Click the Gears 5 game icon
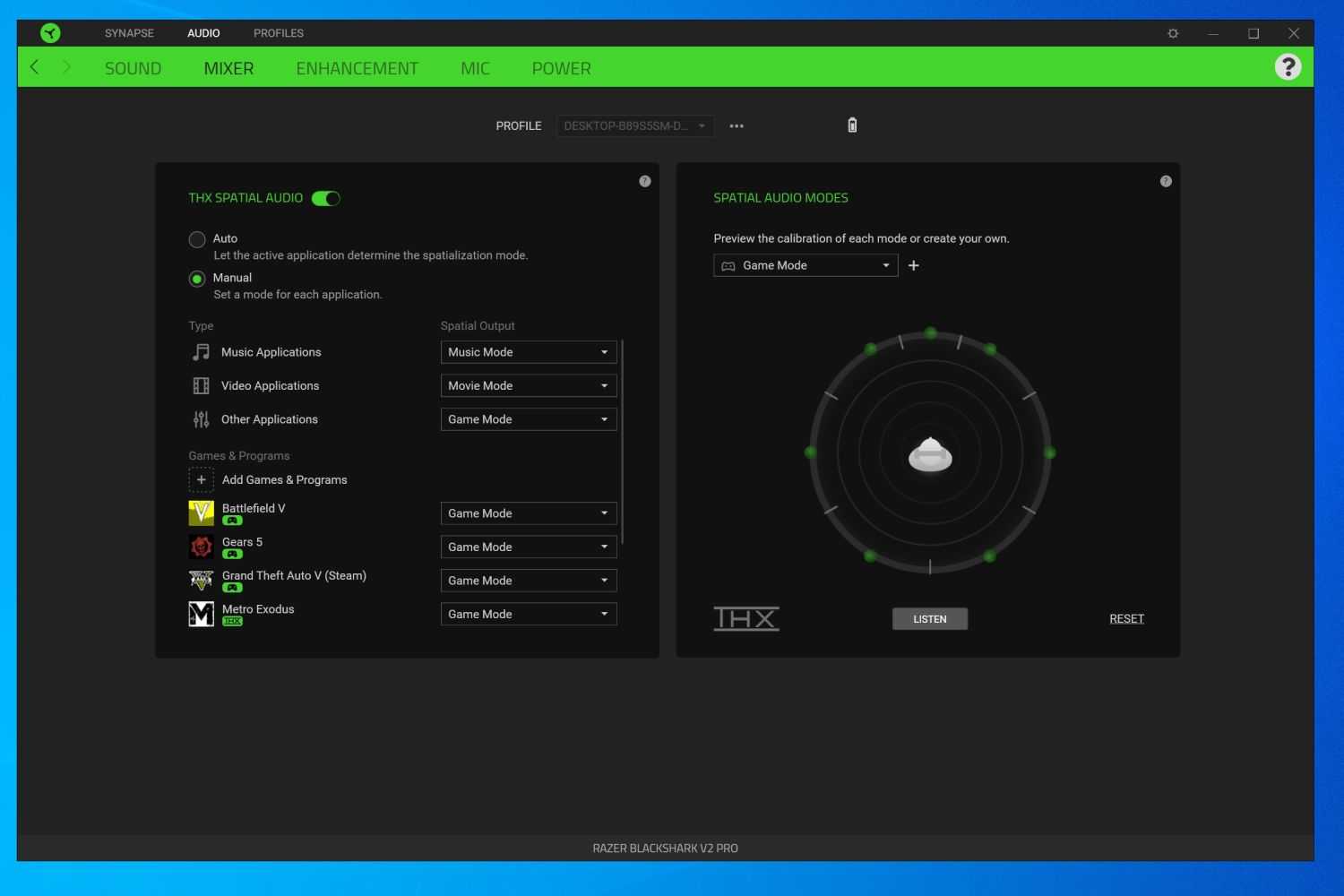This screenshot has width=1344, height=896. click(202, 547)
